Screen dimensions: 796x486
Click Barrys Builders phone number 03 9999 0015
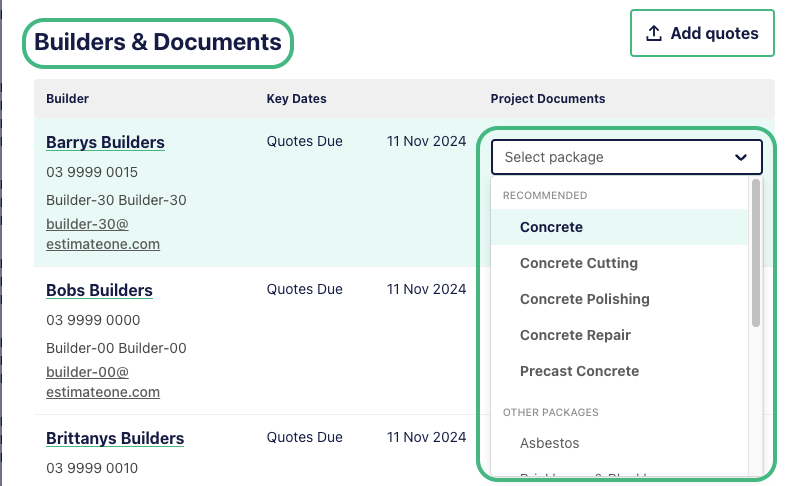92,172
